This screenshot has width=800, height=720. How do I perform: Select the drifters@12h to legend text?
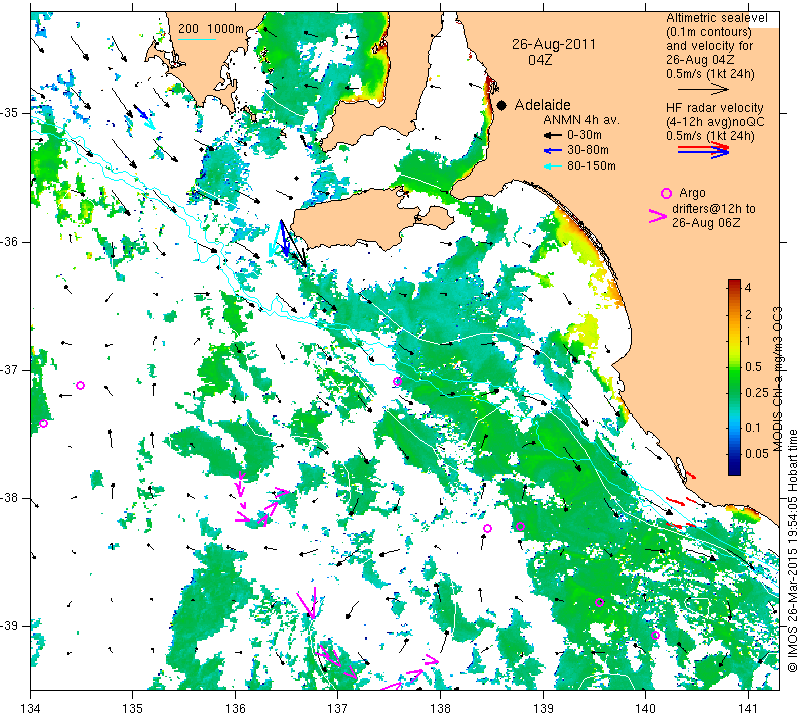tap(713, 209)
